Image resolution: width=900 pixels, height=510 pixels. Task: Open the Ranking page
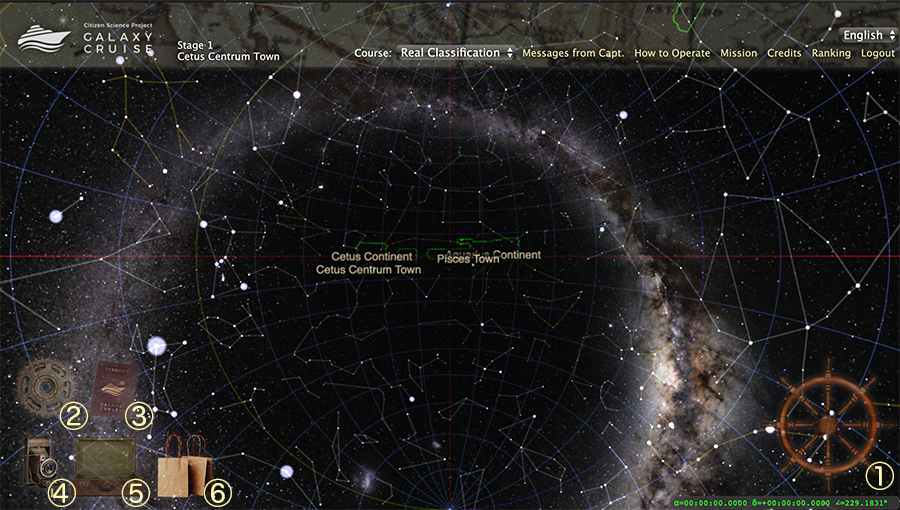click(831, 53)
